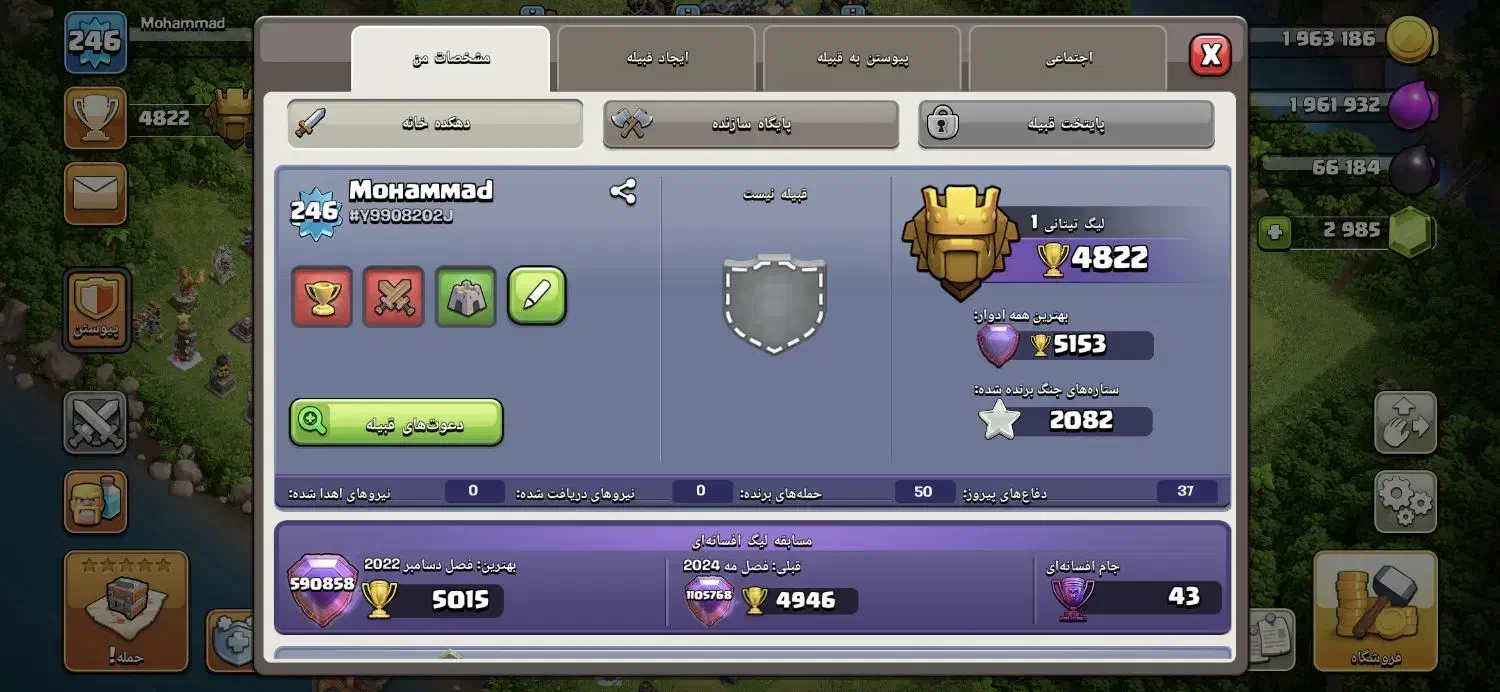Close the profile window with red X
1500x692 pixels.
(1210, 55)
